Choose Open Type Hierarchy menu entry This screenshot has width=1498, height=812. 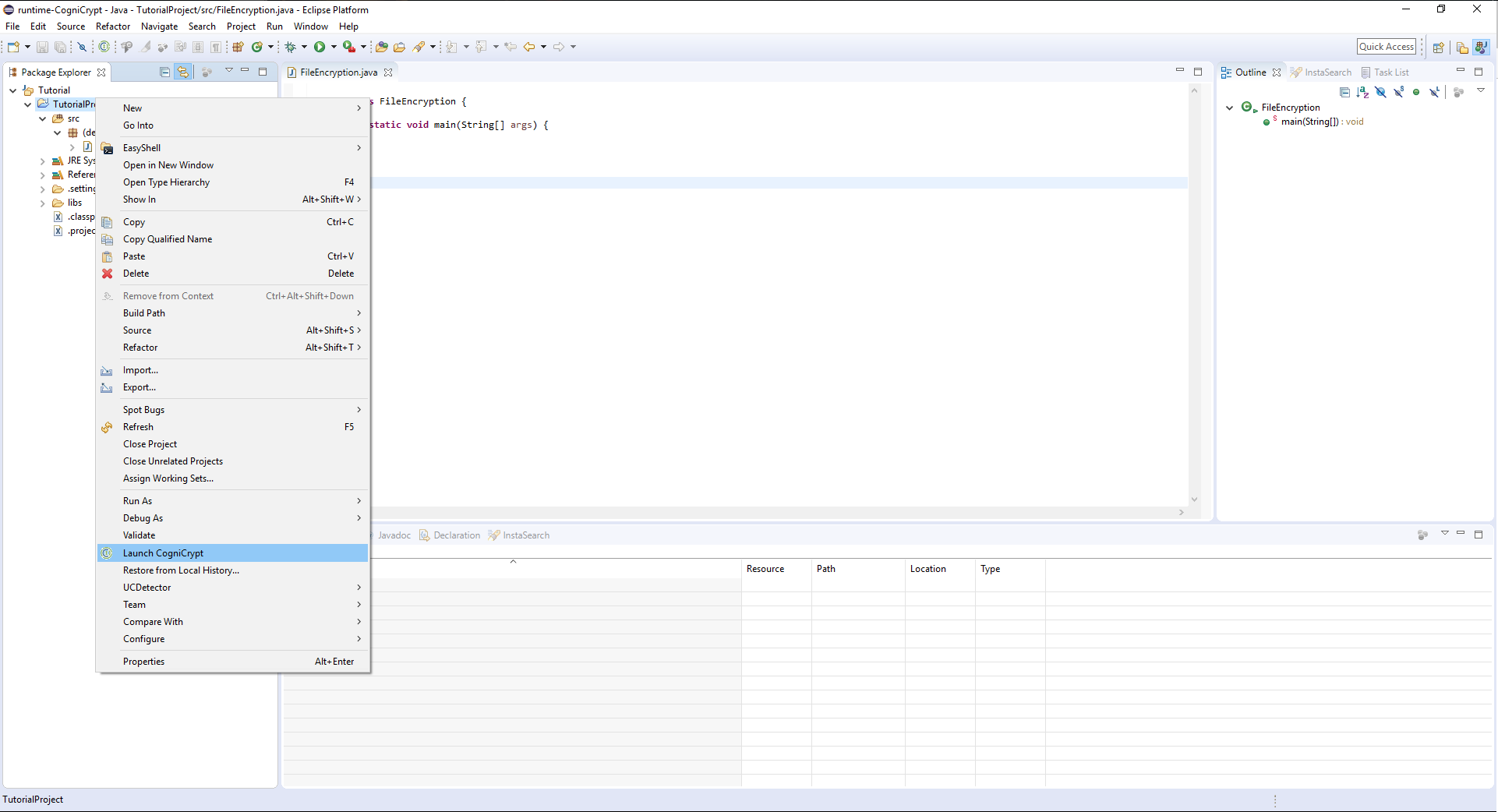tap(233, 182)
